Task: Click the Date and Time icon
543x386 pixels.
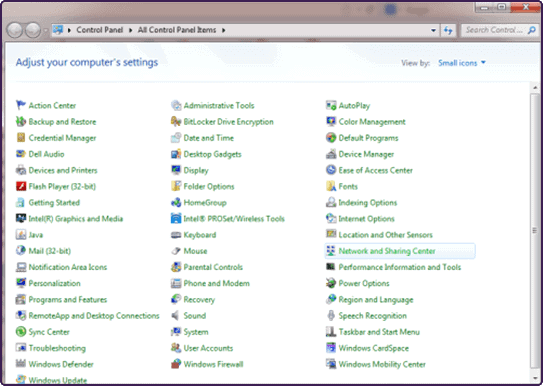Action: [x=176, y=137]
